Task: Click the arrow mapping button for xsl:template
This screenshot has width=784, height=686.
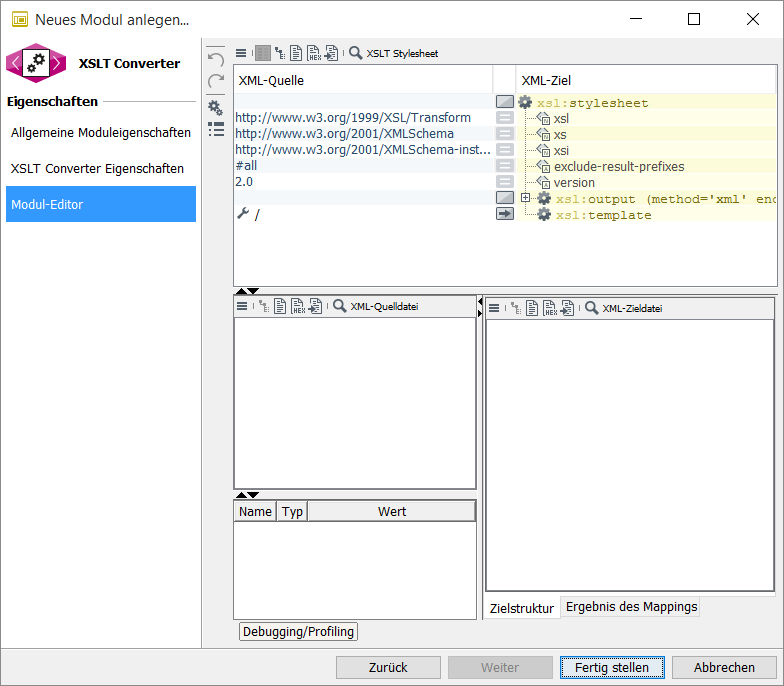Action: [505, 214]
